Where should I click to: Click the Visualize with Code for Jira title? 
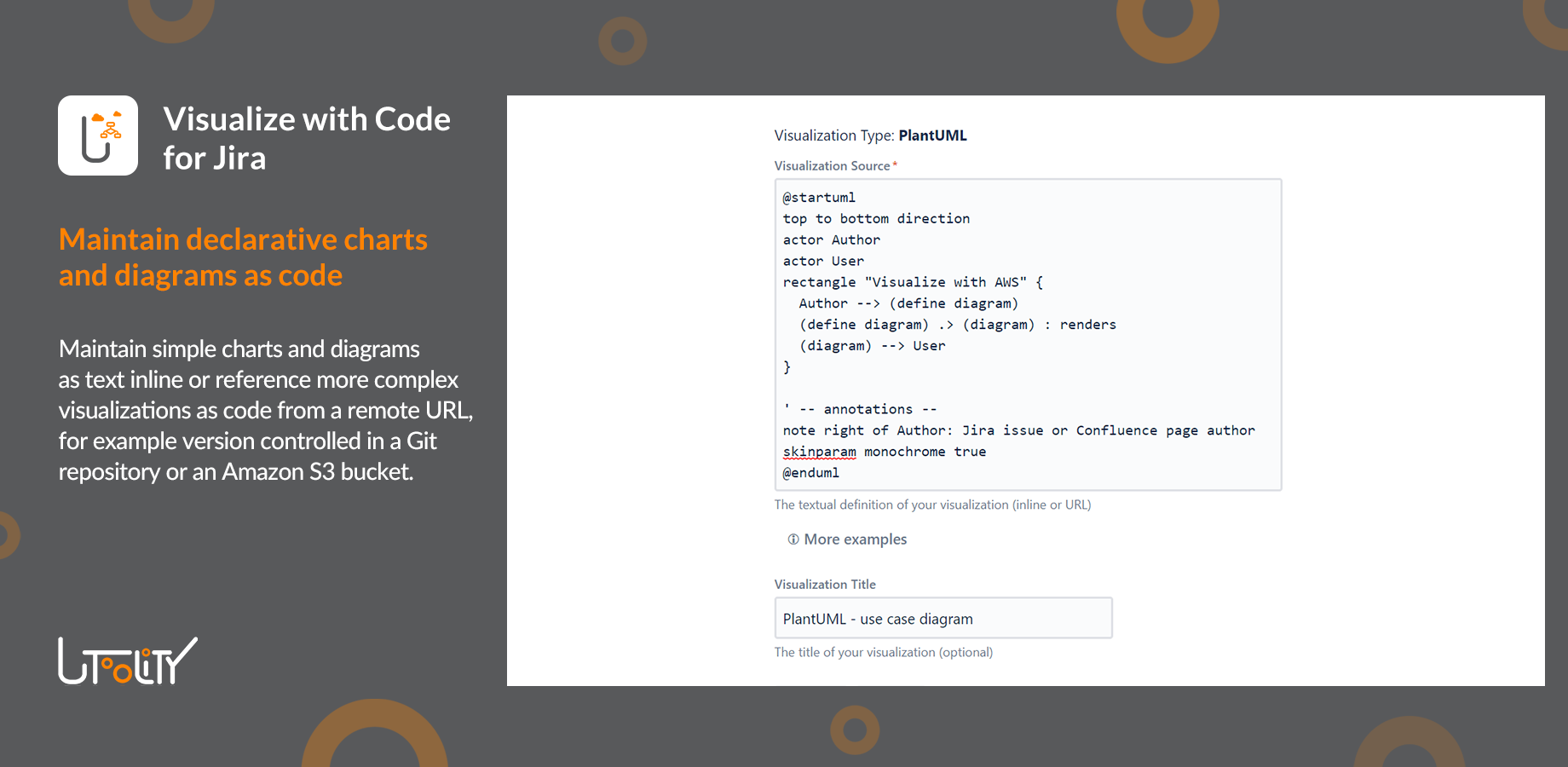click(x=307, y=138)
